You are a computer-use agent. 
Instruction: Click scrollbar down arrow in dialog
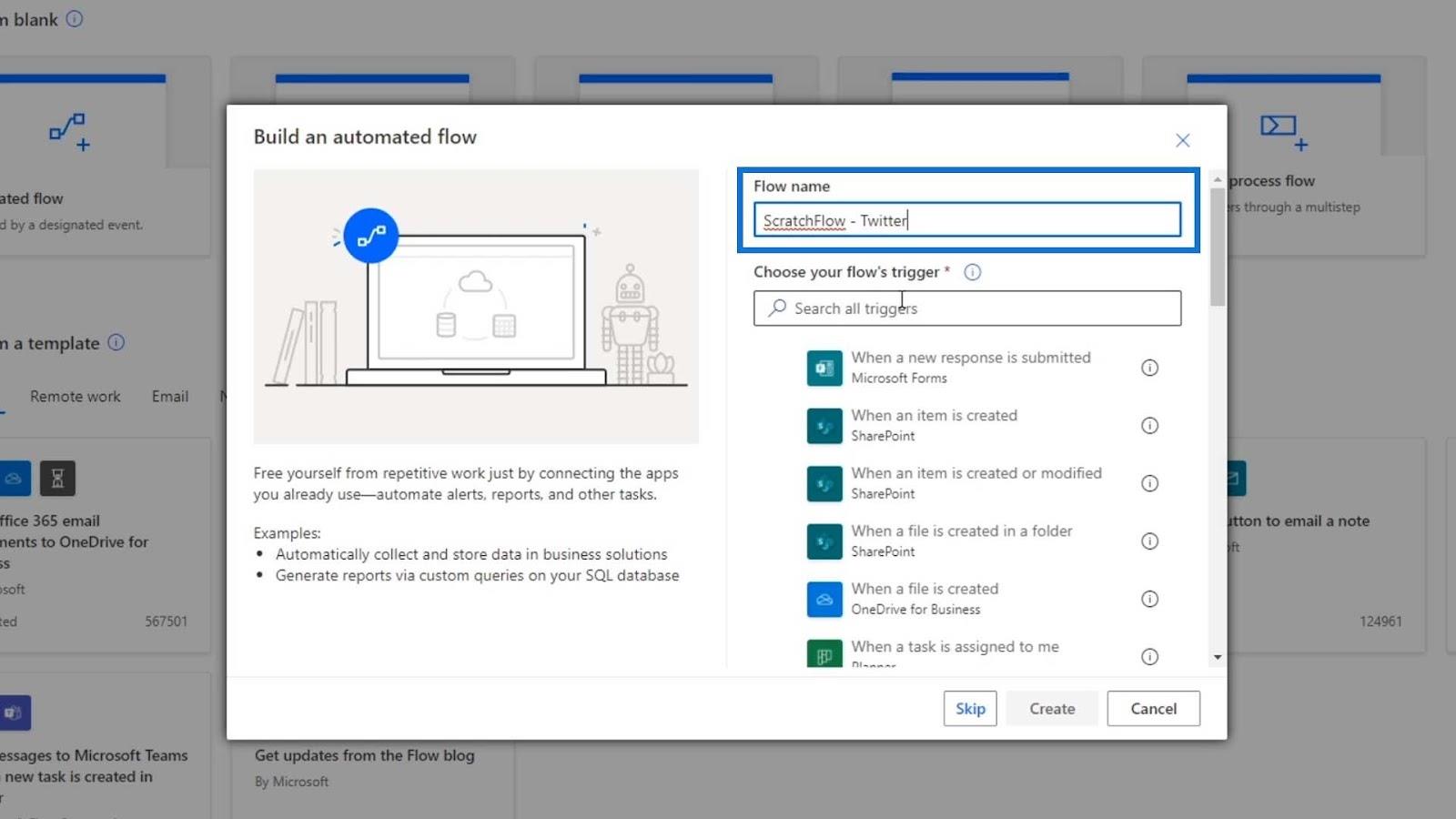1218,657
